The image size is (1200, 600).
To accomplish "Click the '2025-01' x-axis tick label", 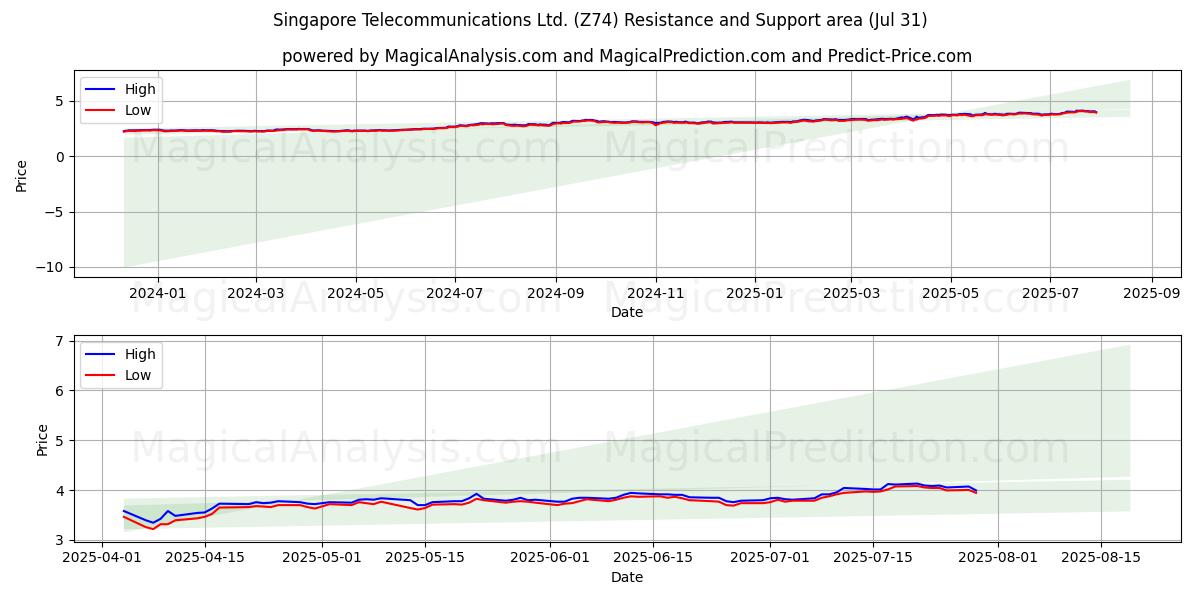I will point(754,293).
